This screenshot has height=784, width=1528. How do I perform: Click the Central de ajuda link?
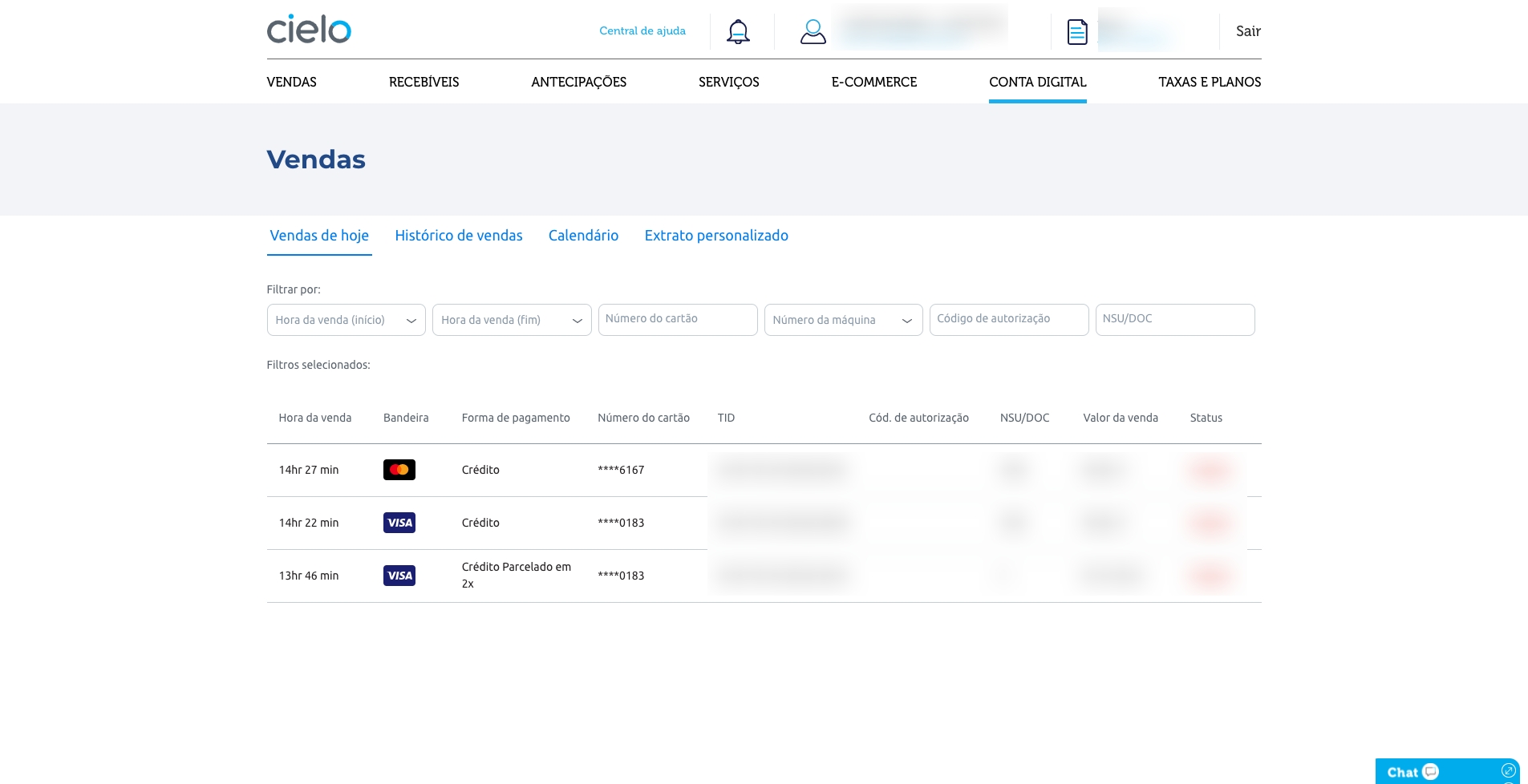pyautogui.click(x=642, y=31)
